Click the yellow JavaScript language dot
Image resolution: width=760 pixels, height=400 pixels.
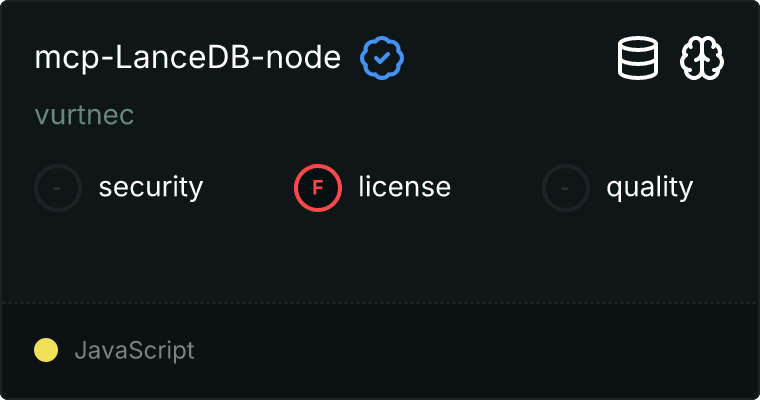click(46, 350)
